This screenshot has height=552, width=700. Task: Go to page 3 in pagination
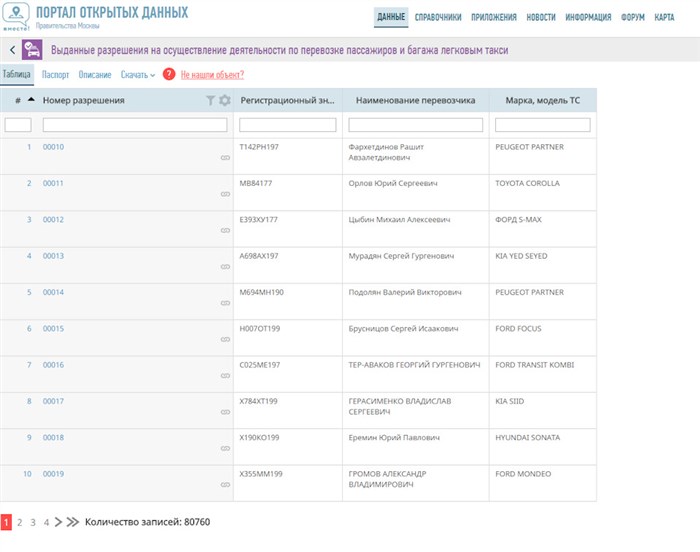(x=33, y=522)
